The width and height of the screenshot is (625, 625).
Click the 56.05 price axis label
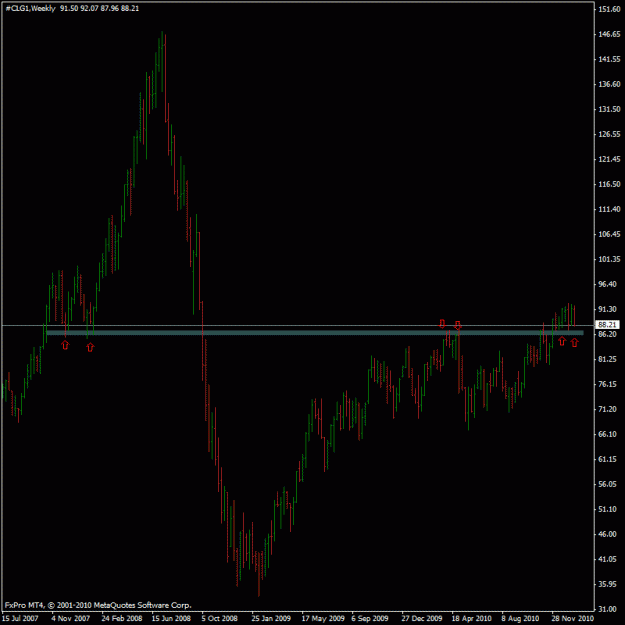coord(607,484)
